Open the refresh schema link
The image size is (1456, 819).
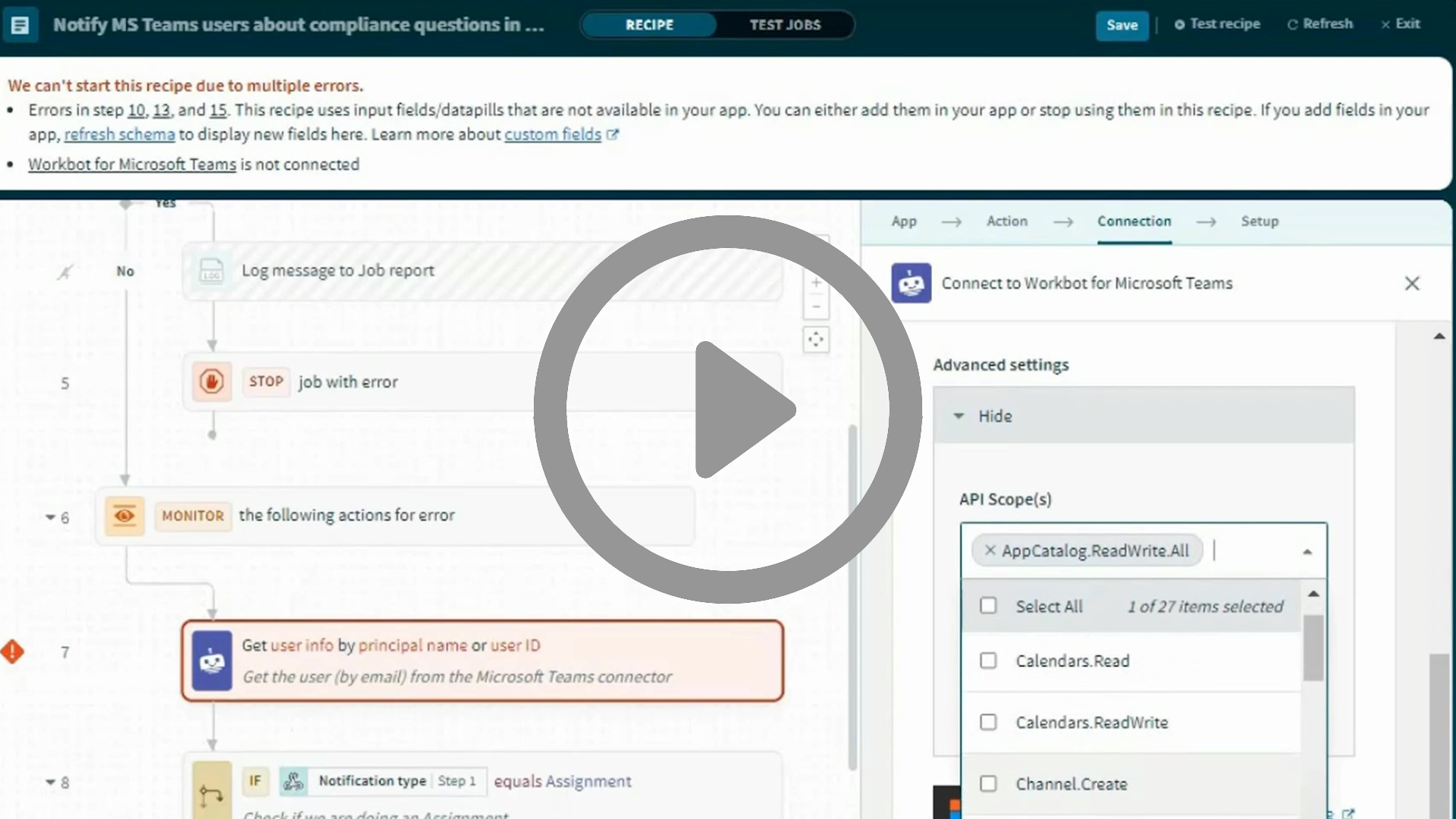pos(119,134)
